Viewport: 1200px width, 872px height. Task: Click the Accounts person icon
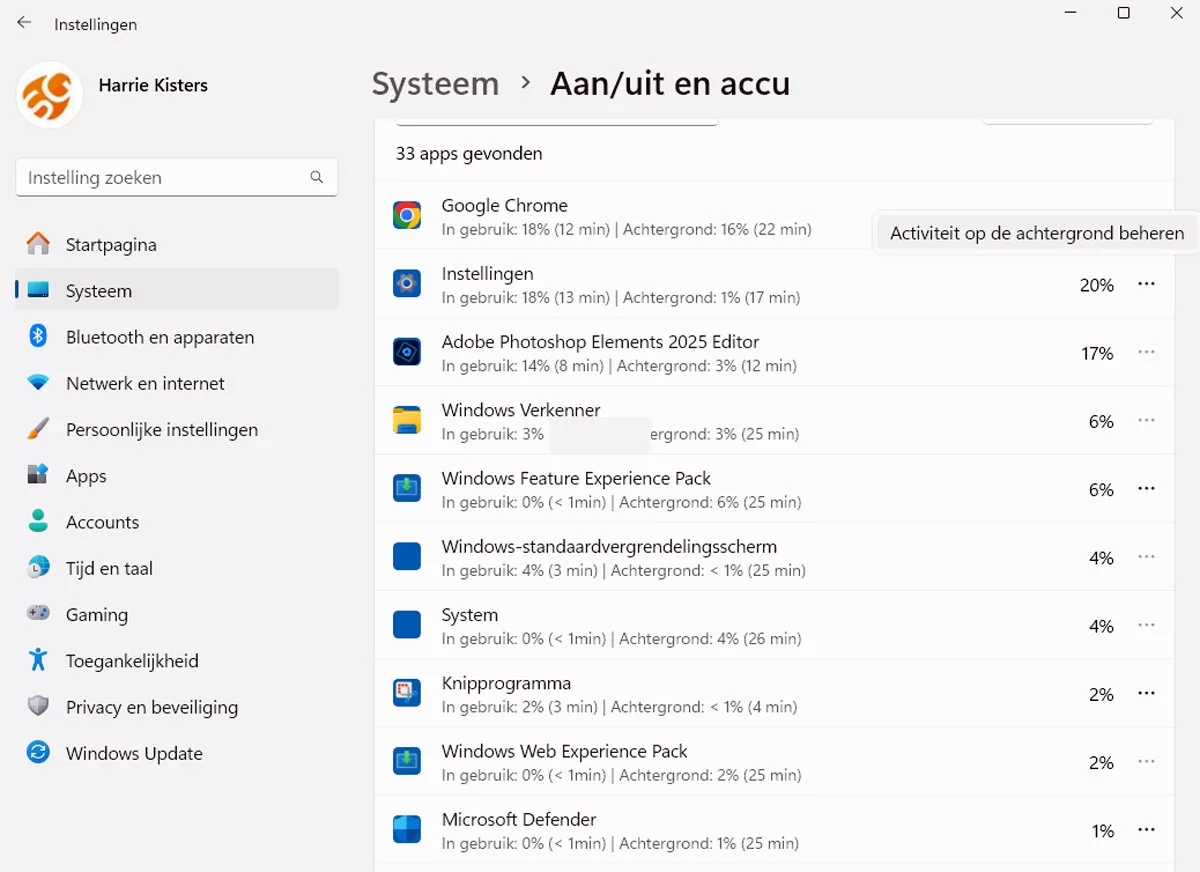pyautogui.click(x=38, y=522)
